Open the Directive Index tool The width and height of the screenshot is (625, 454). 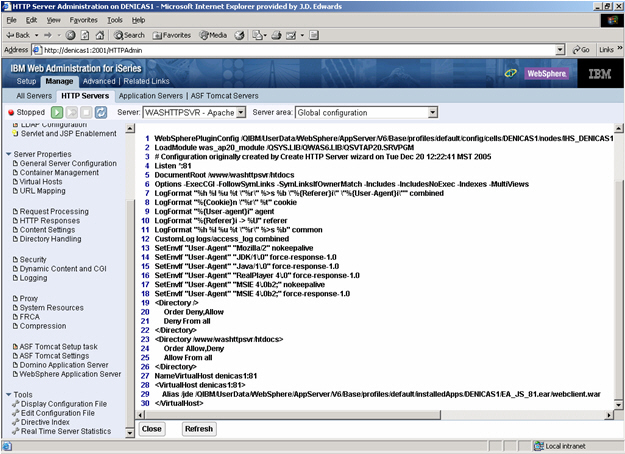click(45, 422)
